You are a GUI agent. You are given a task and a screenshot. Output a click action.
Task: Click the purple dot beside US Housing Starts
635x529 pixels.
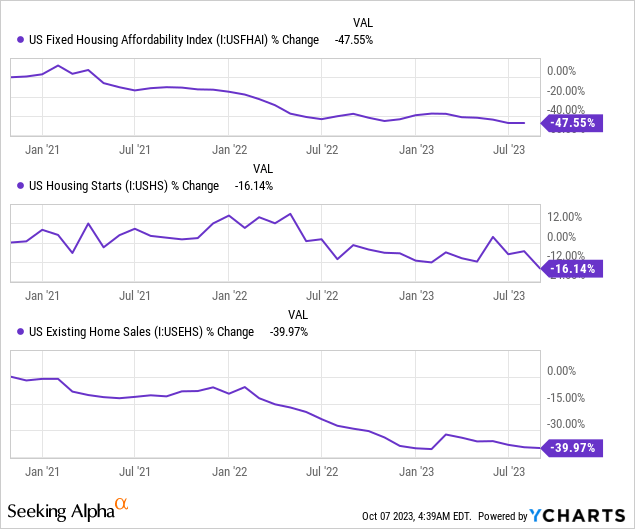21,185
